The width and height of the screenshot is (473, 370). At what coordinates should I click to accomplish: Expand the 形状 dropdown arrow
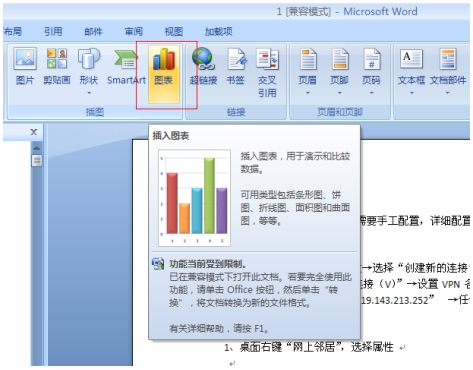[89, 93]
